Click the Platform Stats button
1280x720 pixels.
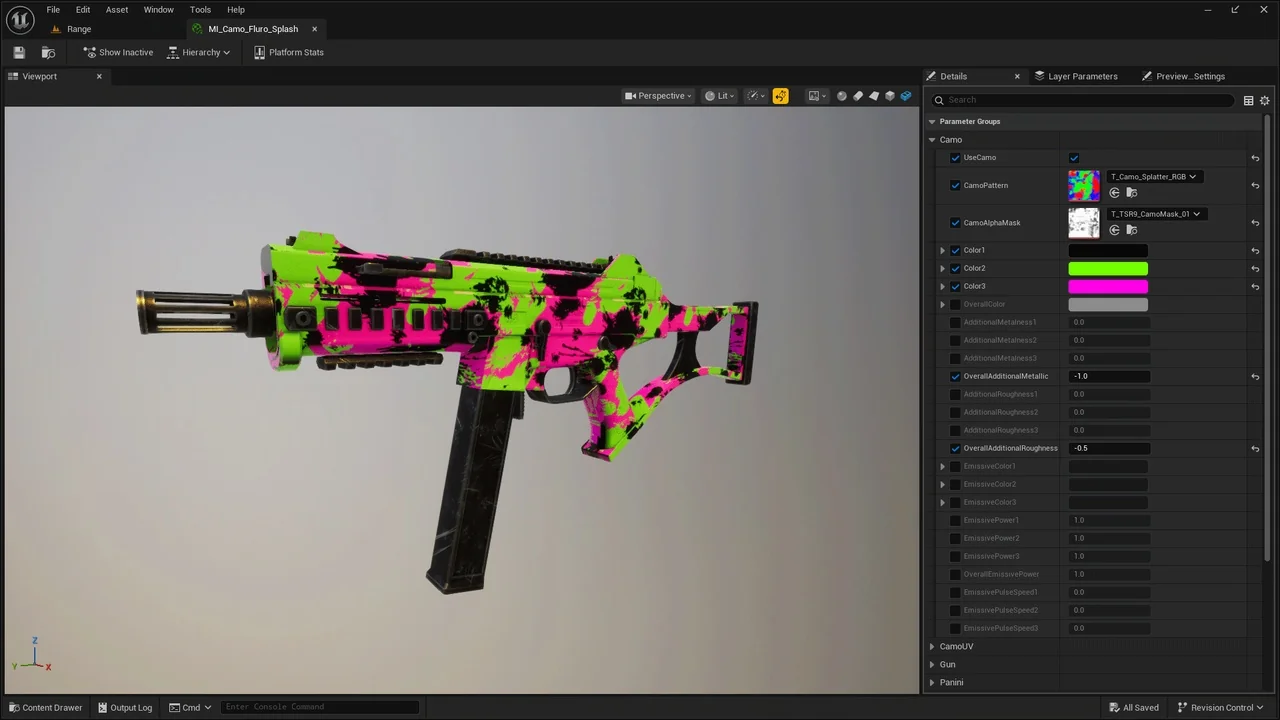[288, 52]
